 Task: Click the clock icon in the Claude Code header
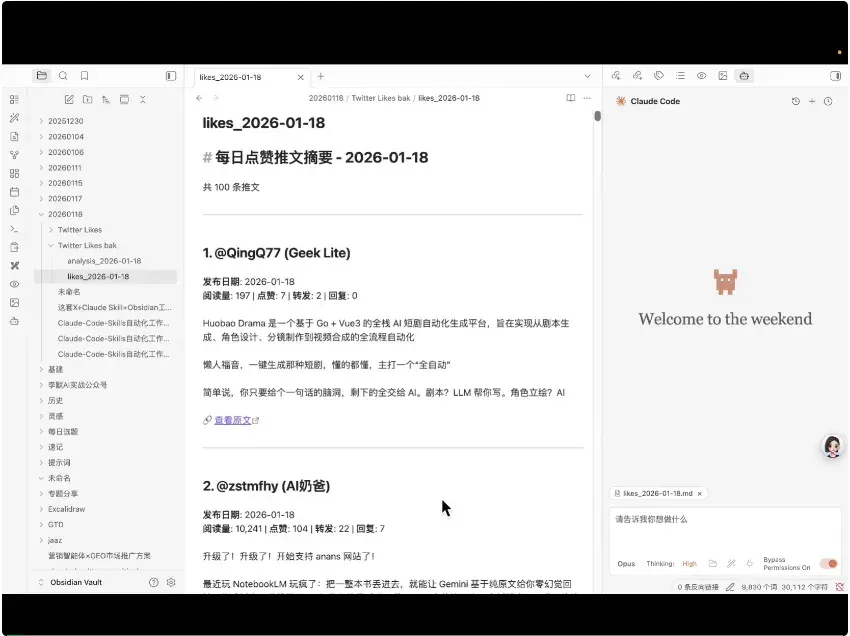click(828, 101)
